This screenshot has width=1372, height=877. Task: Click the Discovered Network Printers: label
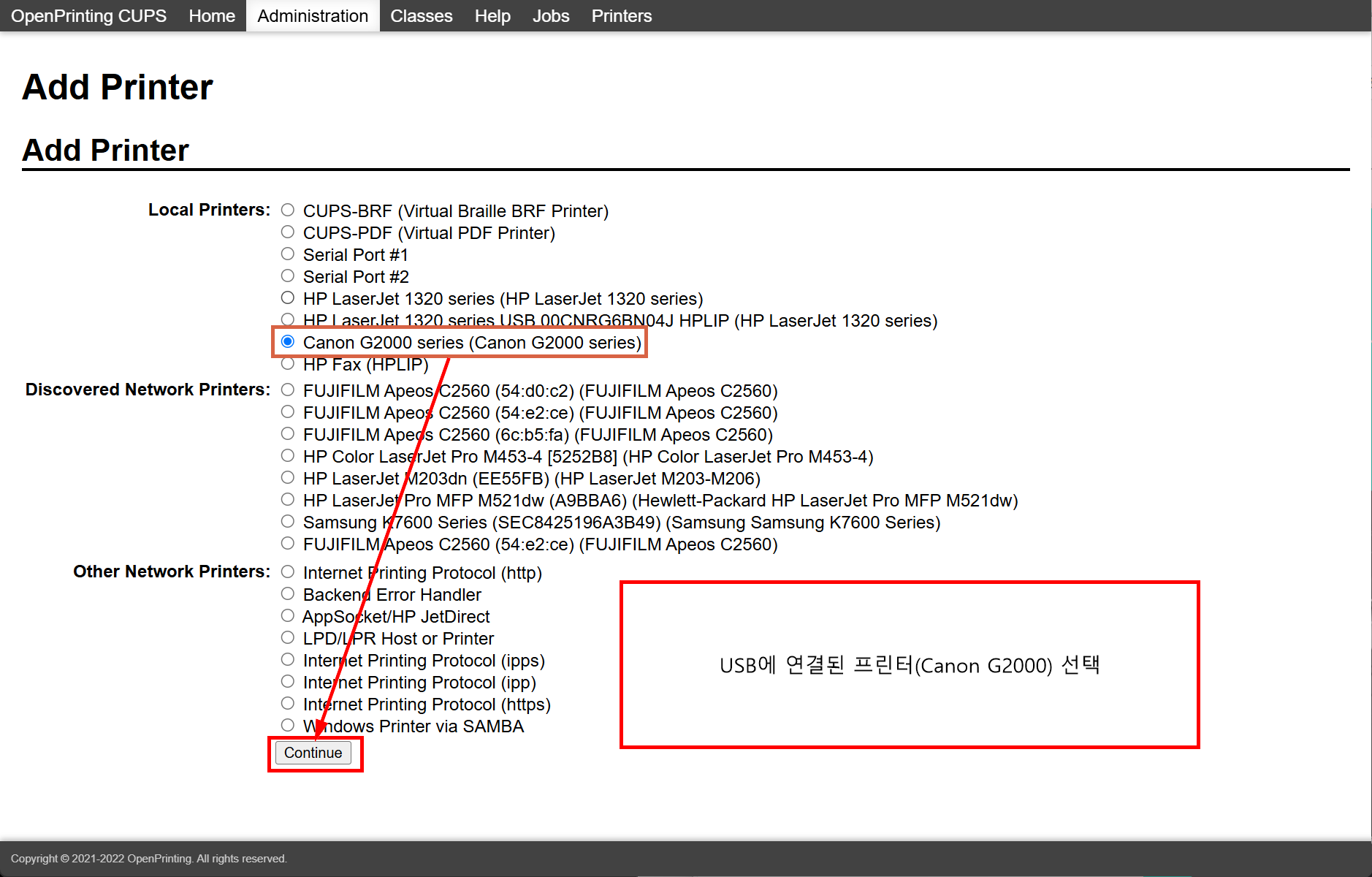coord(148,390)
